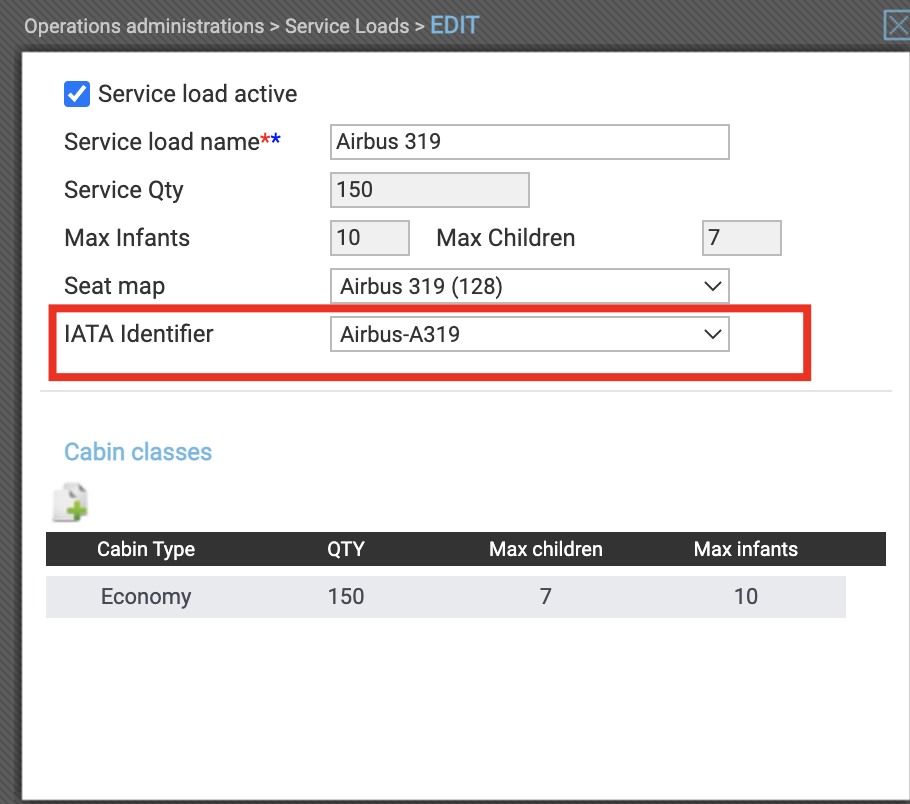This screenshot has width=910, height=804.
Task: Click the IATA Identifier chevron arrow
Action: coord(712,334)
